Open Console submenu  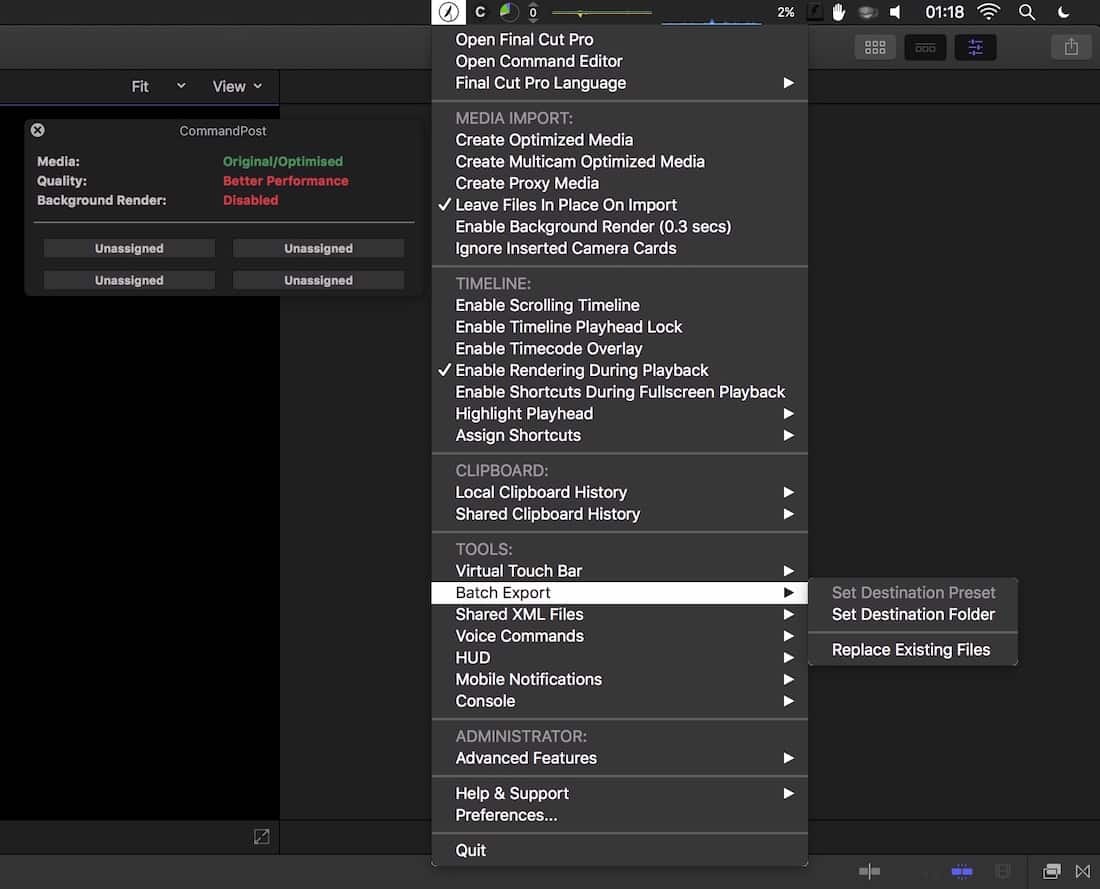pos(619,702)
